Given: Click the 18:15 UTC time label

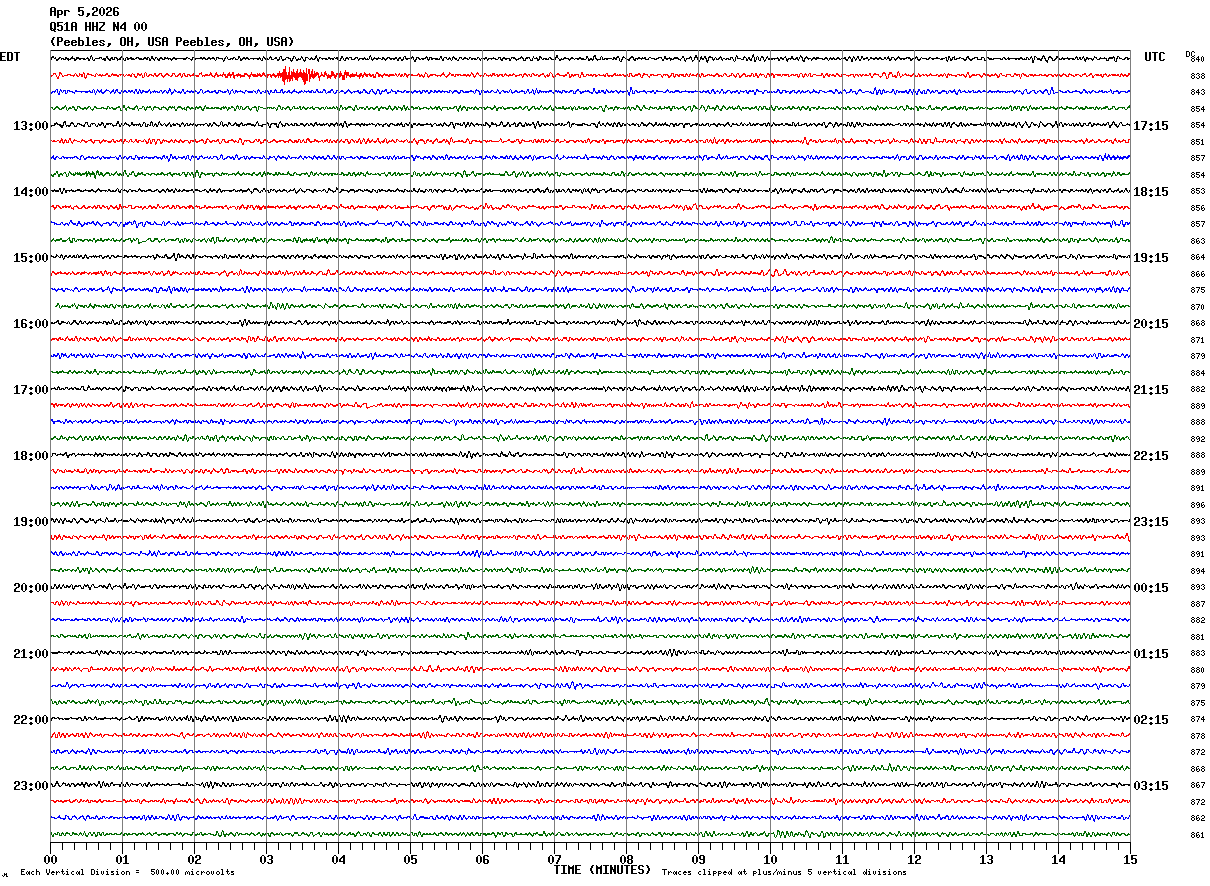Looking at the screenshot, I should [x=1151, y=192].
